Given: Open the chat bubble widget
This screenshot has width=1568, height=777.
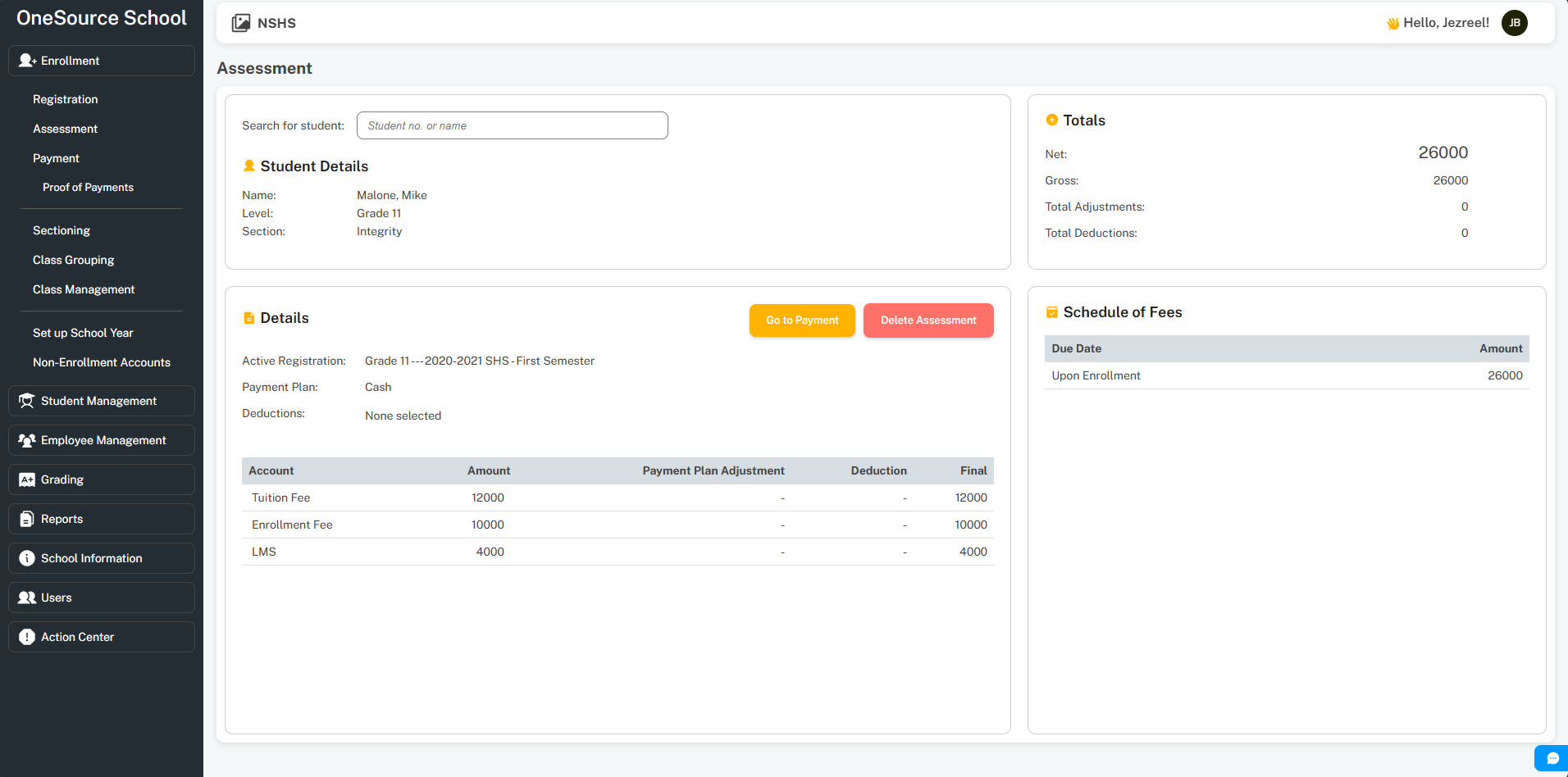Looking at the screenshot, I should 1552,758.
